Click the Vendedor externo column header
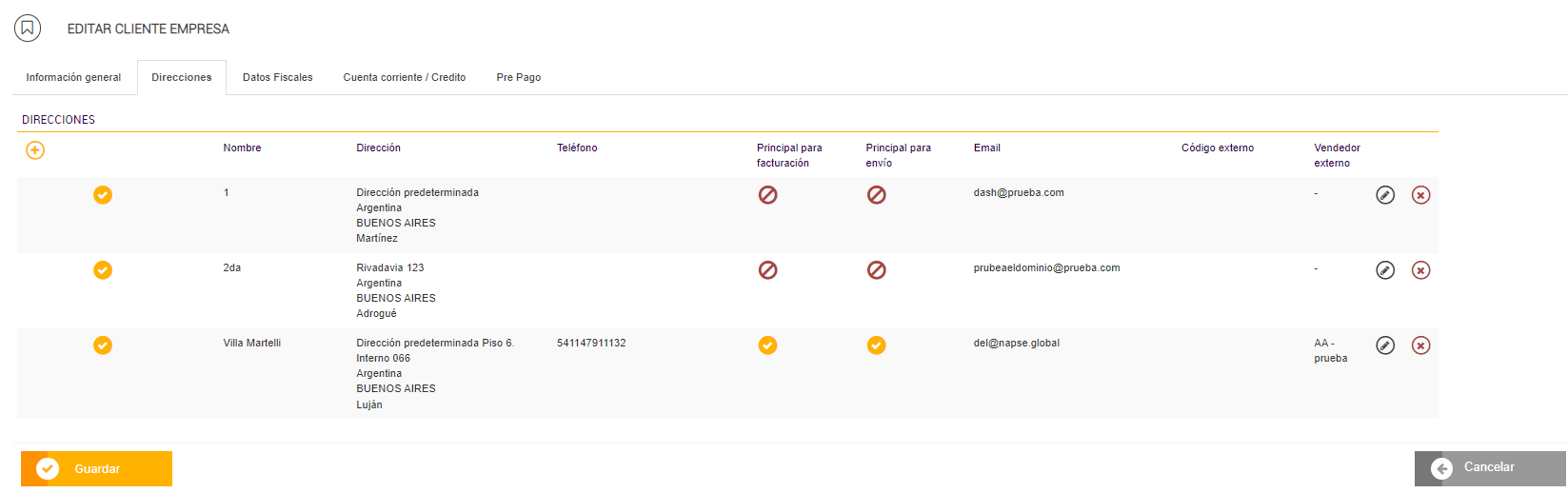1568x493 pixels. (1337, 155)
